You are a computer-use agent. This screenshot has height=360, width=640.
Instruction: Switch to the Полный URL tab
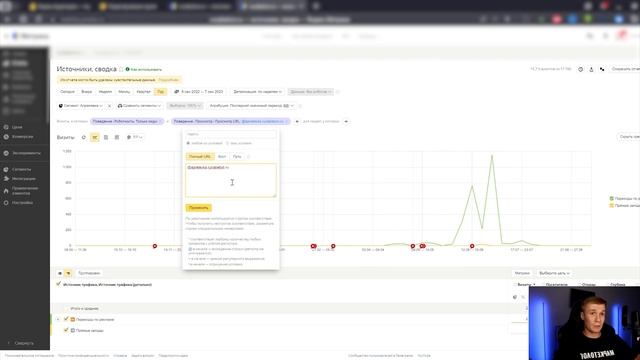tap(200, 157)
